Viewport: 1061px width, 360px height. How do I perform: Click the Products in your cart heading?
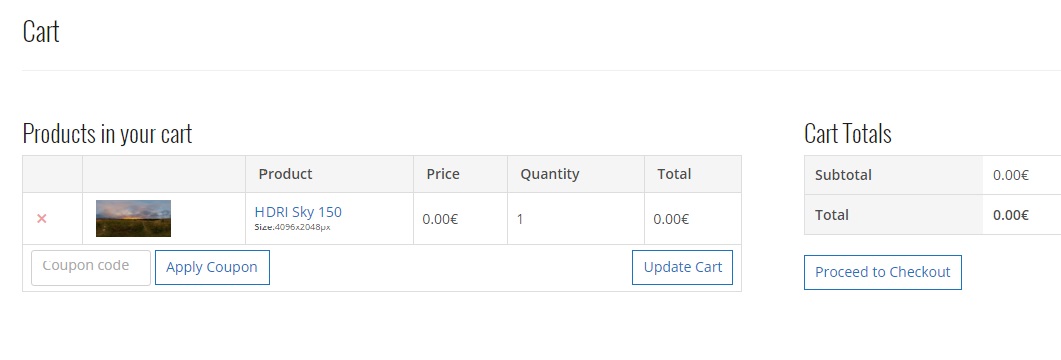pos(108,133)
